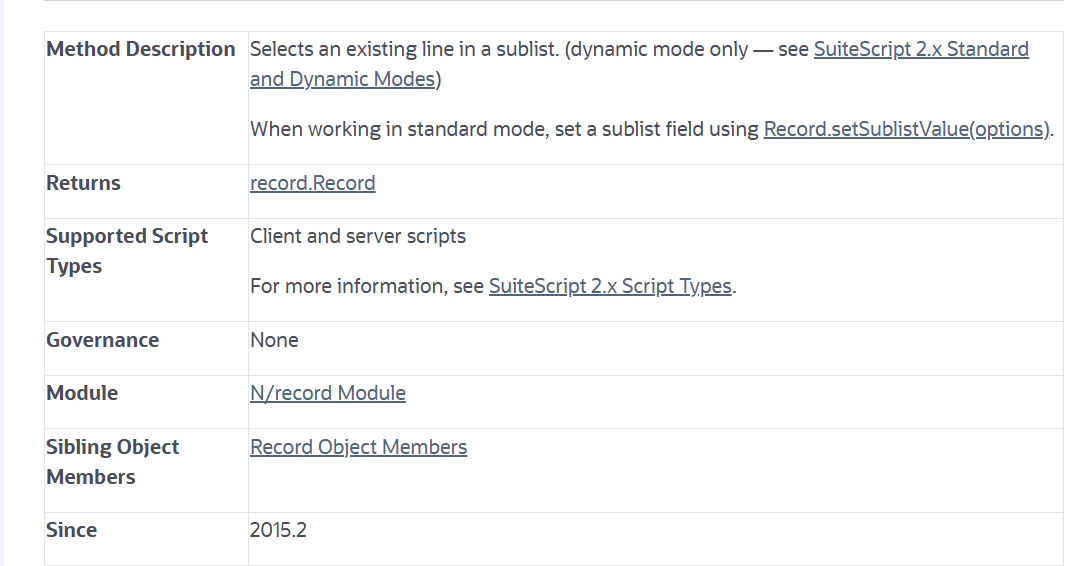
Task: Click the Since row header
Action: tap(71, 530)
